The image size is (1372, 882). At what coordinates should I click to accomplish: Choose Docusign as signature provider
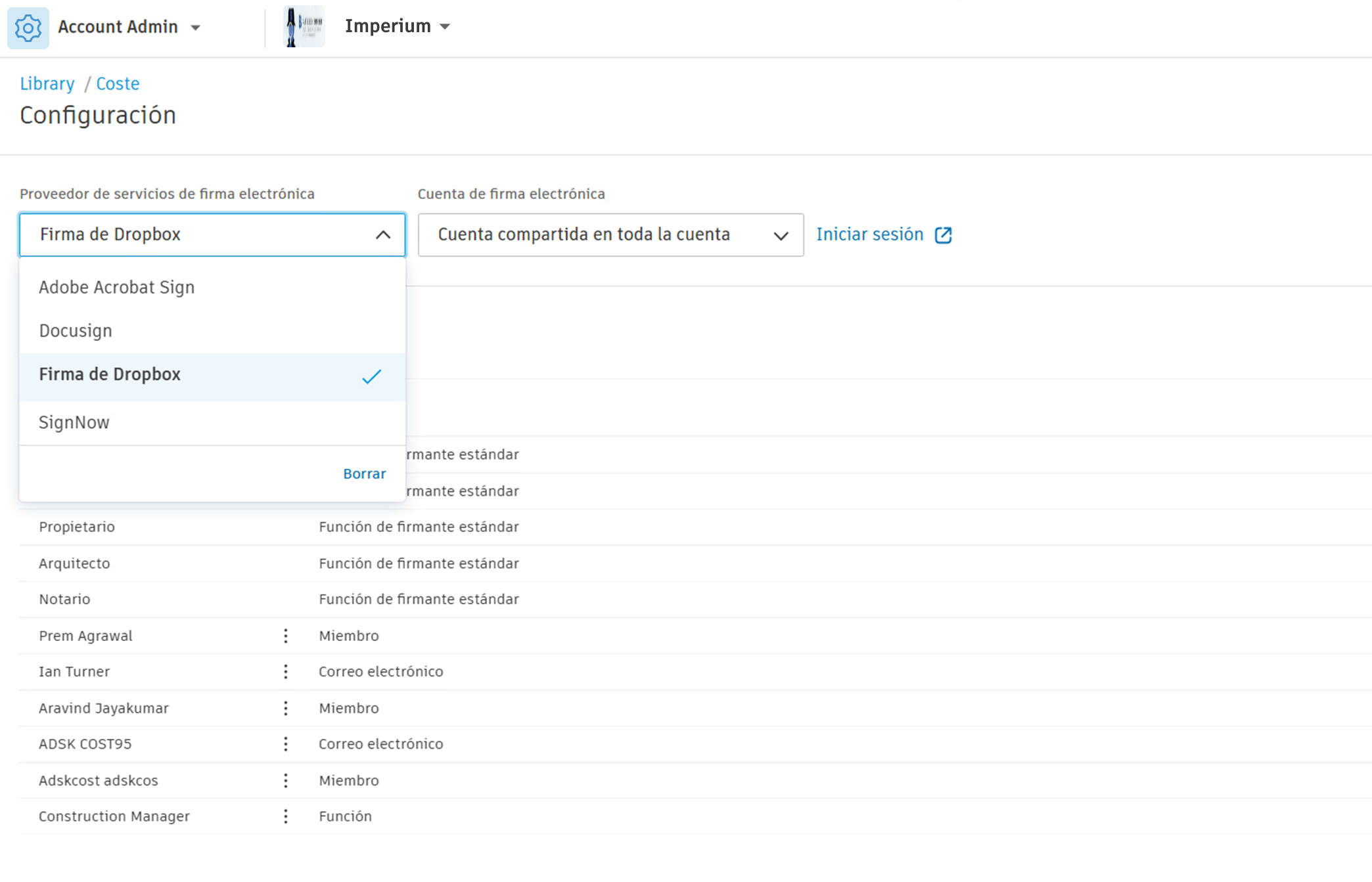[x=76, y=330]
